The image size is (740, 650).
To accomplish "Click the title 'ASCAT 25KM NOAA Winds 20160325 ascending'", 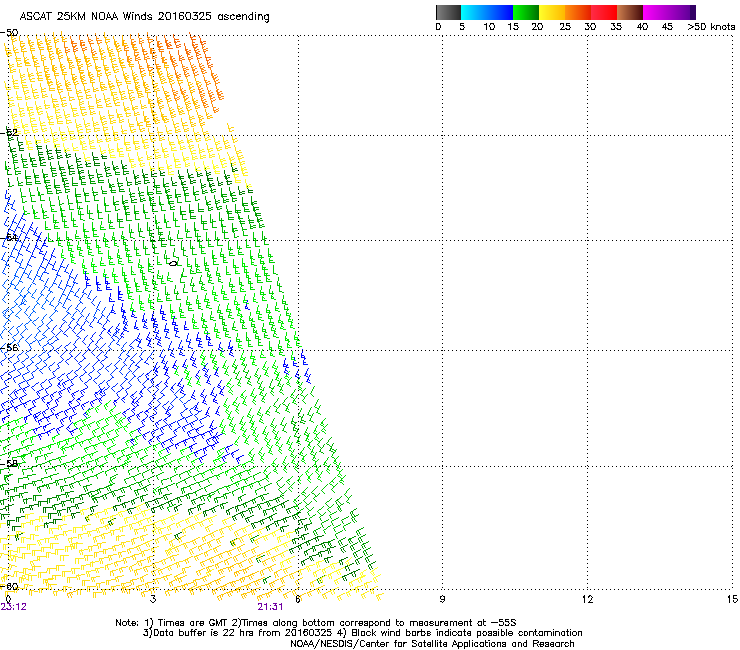I will click(x=144, y=16).
